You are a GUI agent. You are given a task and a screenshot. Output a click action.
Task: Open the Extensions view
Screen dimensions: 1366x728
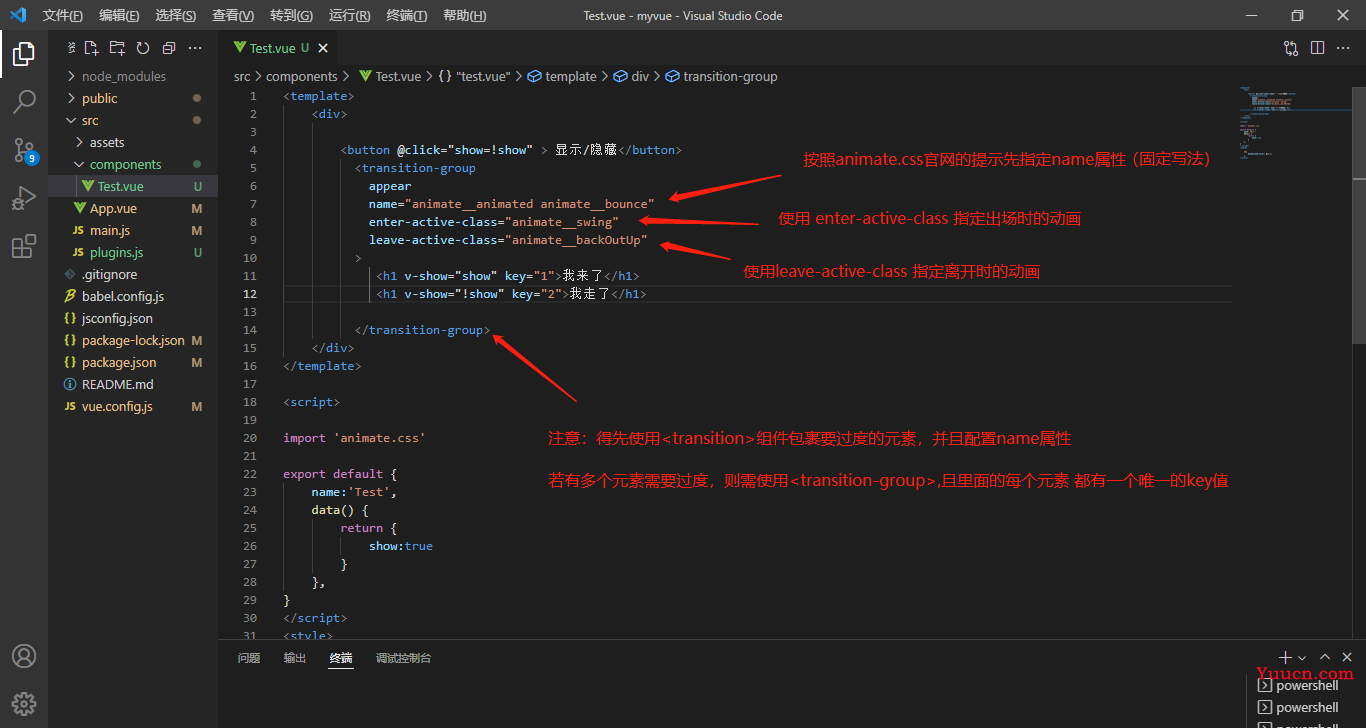coord(24,246)
